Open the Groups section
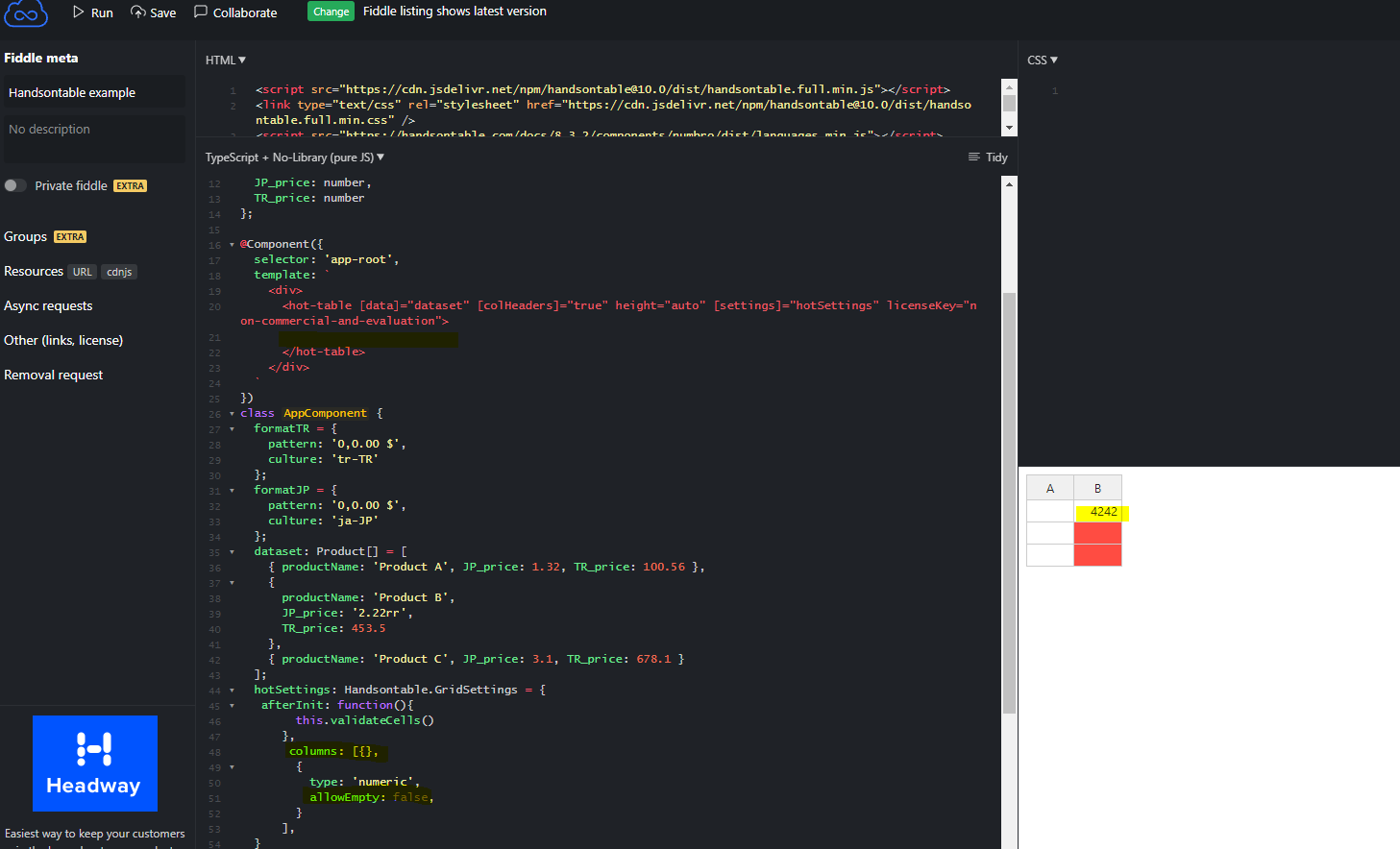 point(25,236)
